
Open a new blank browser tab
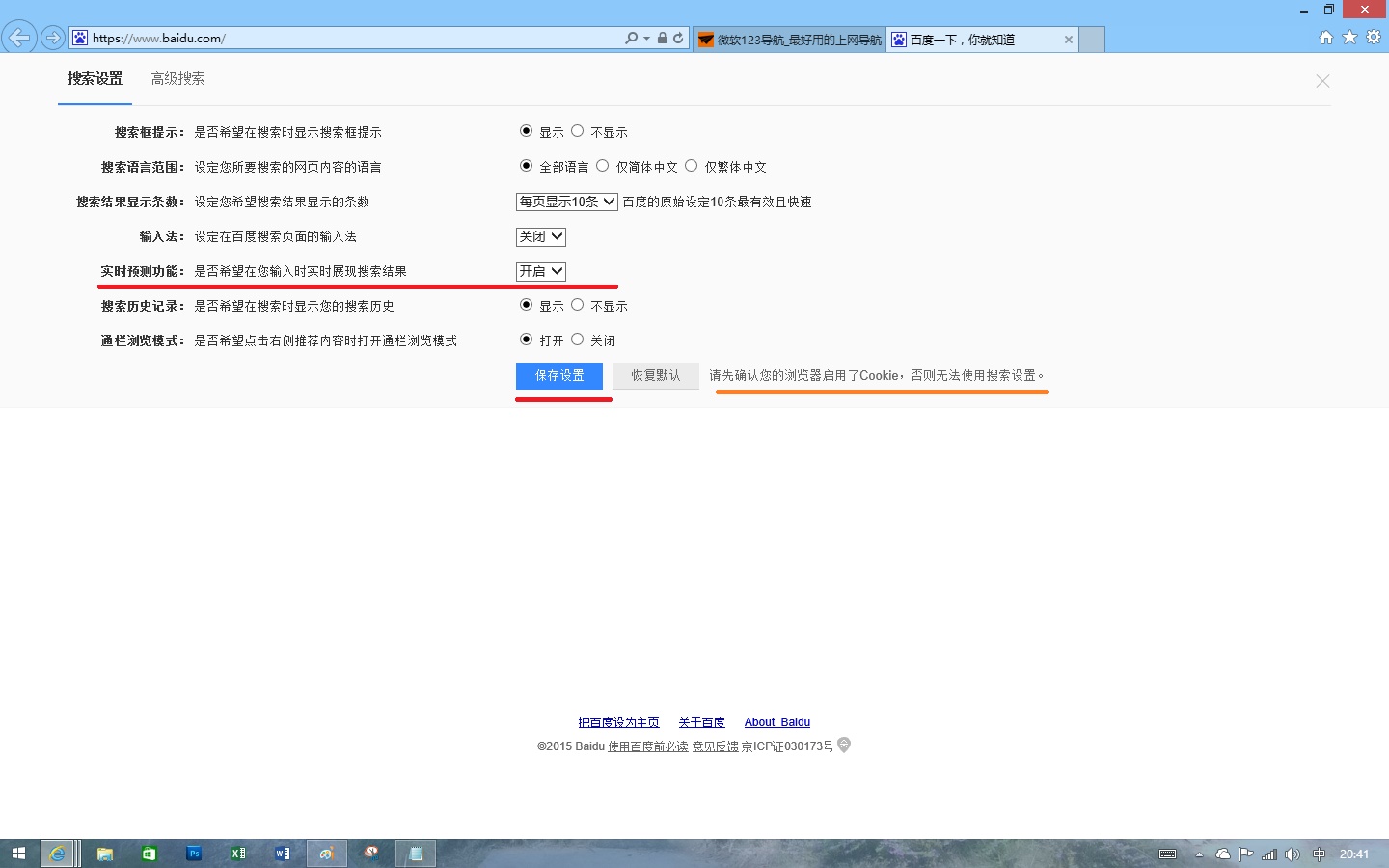pyautogui.click(x=1092, y=40)
